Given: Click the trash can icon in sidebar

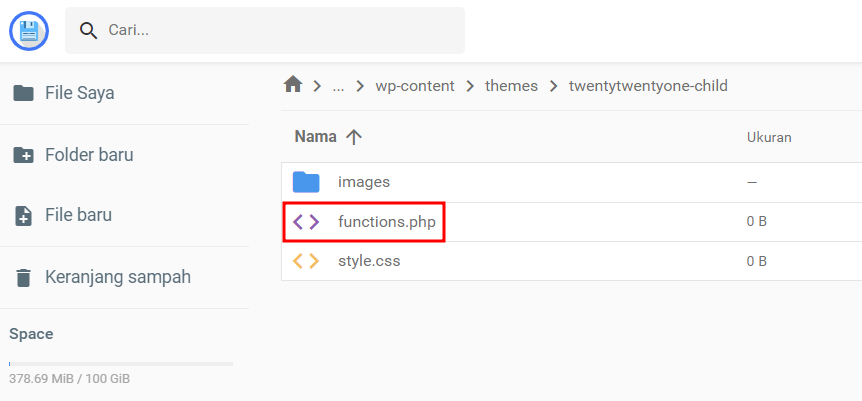Looking at the screenshot, I should tap(22, 277).
